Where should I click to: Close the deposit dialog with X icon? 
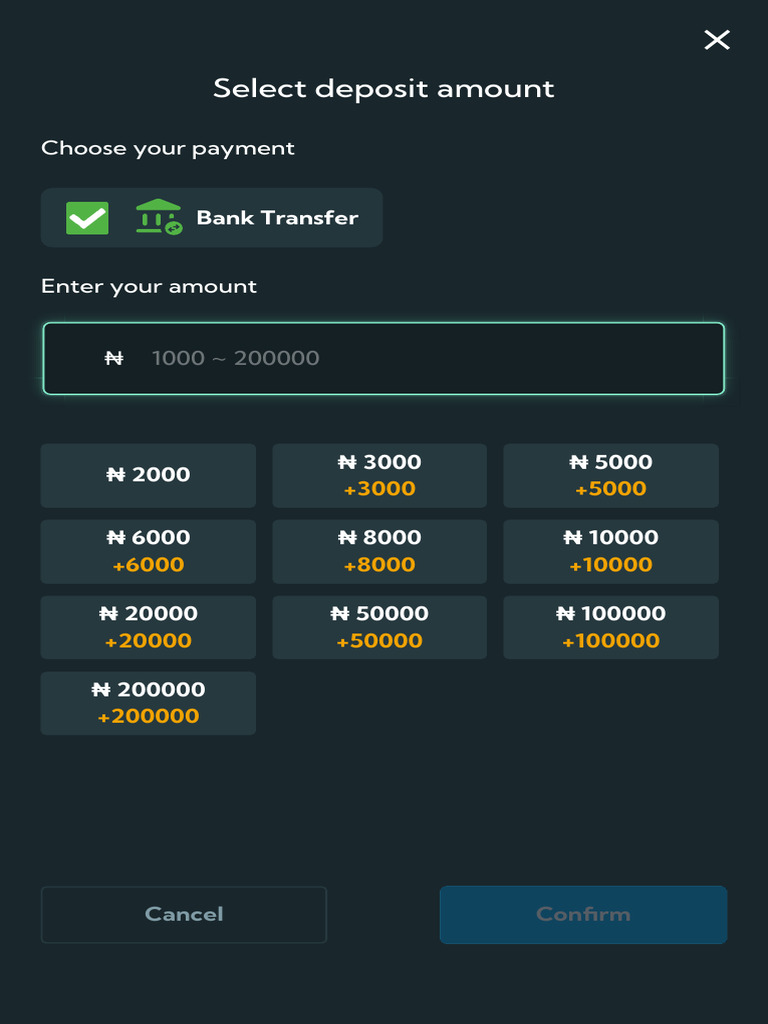pyautogui.click(x=717, y=40)
